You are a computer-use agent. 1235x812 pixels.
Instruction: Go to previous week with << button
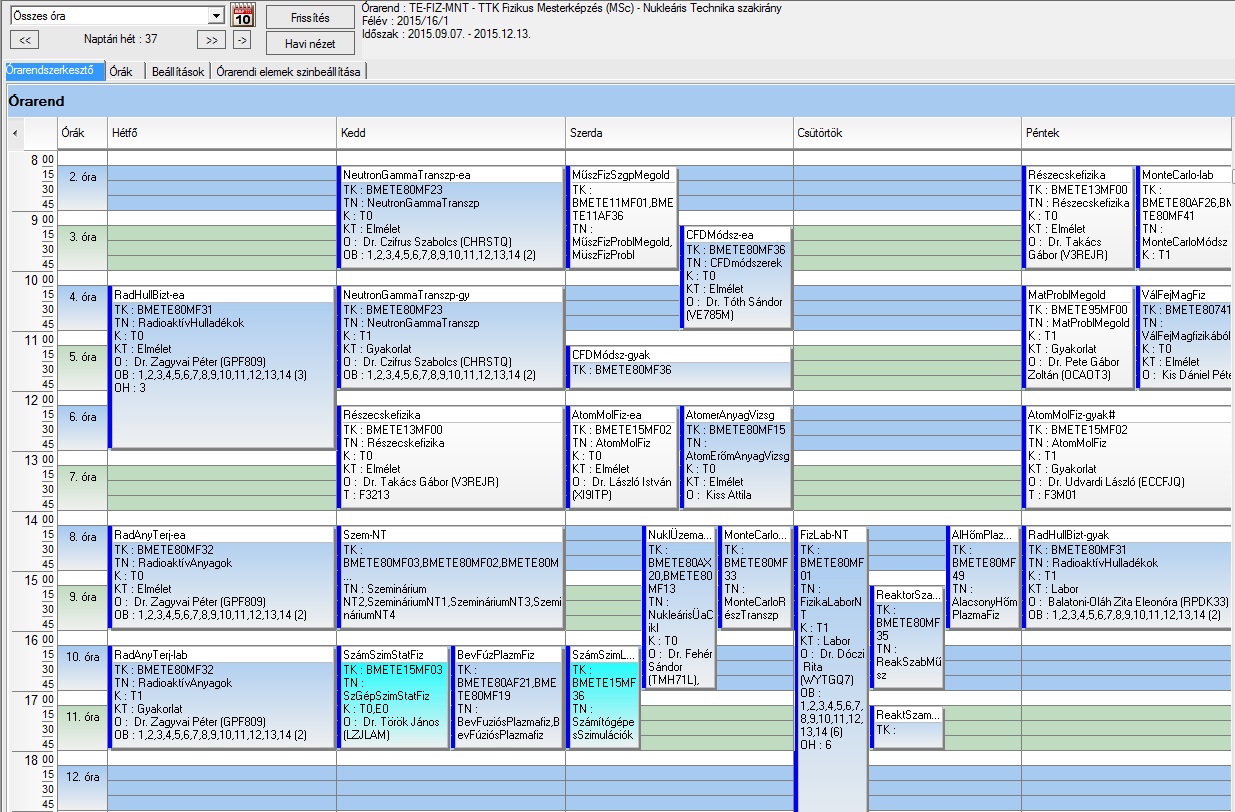[24, 40]
